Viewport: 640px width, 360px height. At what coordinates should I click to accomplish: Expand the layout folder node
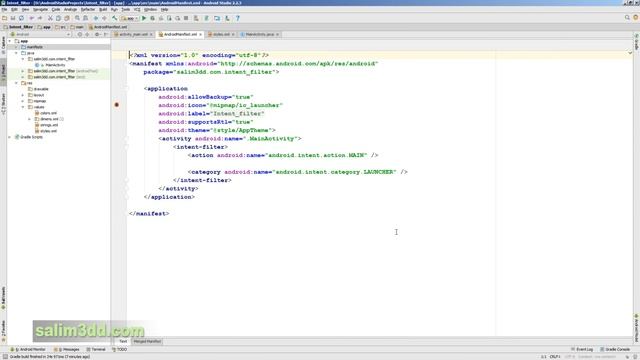point(23,95)
